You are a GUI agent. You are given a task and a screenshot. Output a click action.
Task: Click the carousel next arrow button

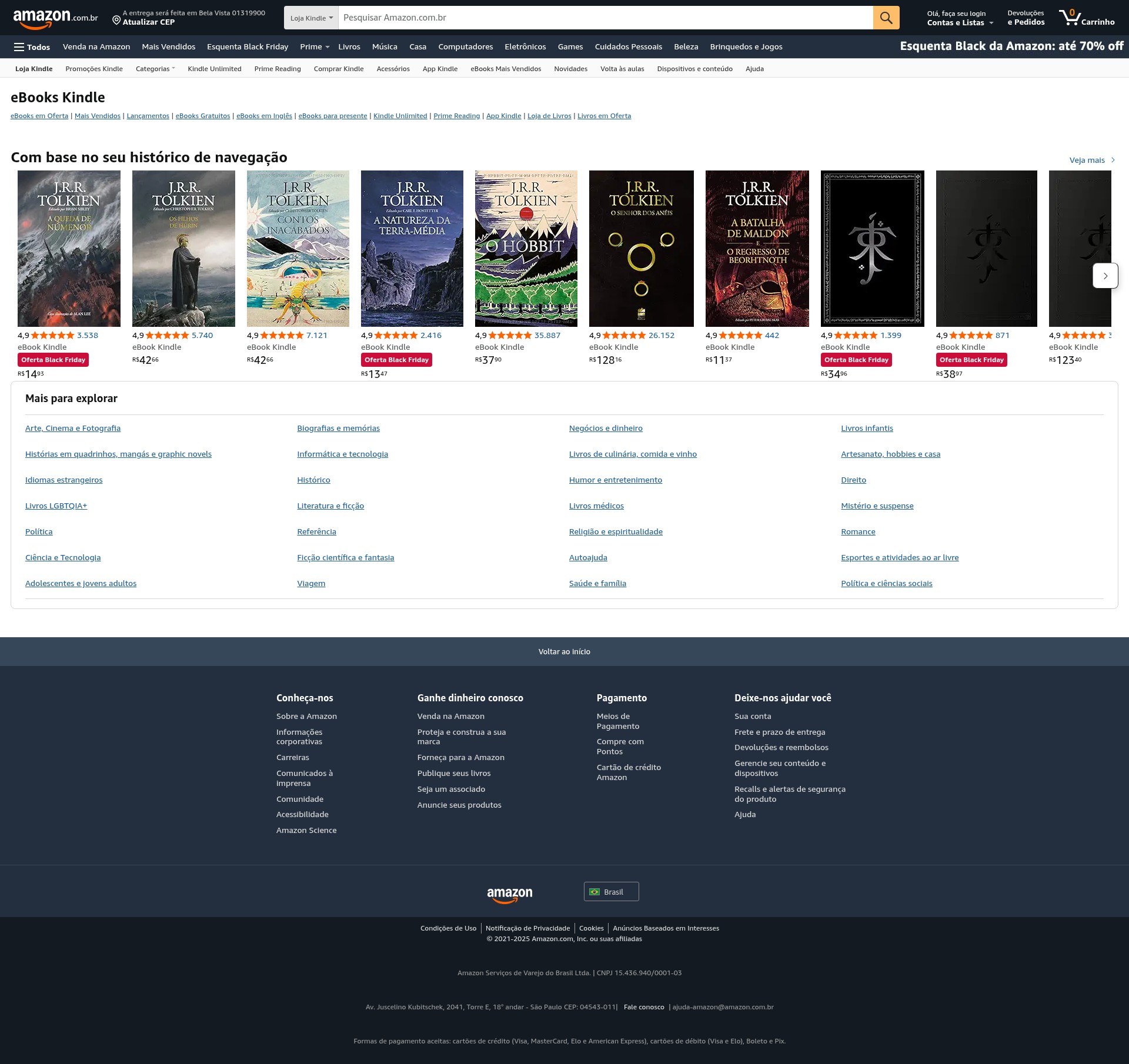pyautogui.click(x=1105, y=276)
